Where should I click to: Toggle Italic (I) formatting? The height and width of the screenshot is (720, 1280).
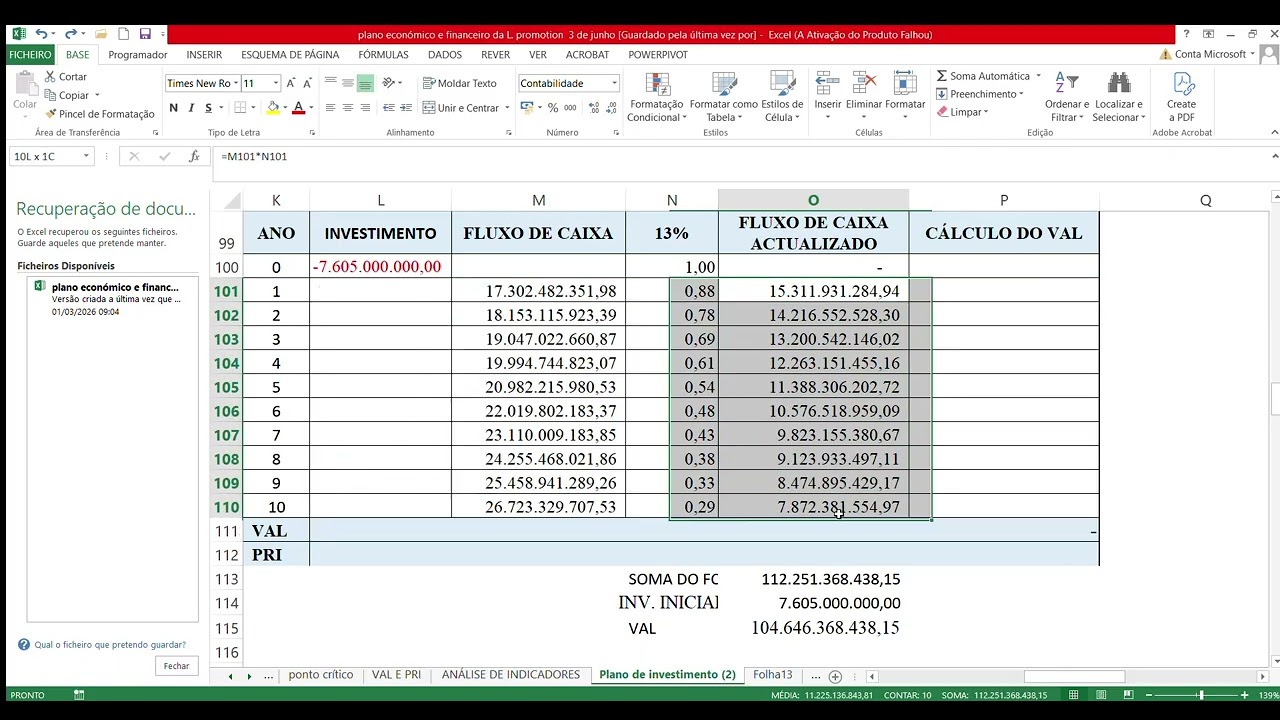tap(190, 108)
